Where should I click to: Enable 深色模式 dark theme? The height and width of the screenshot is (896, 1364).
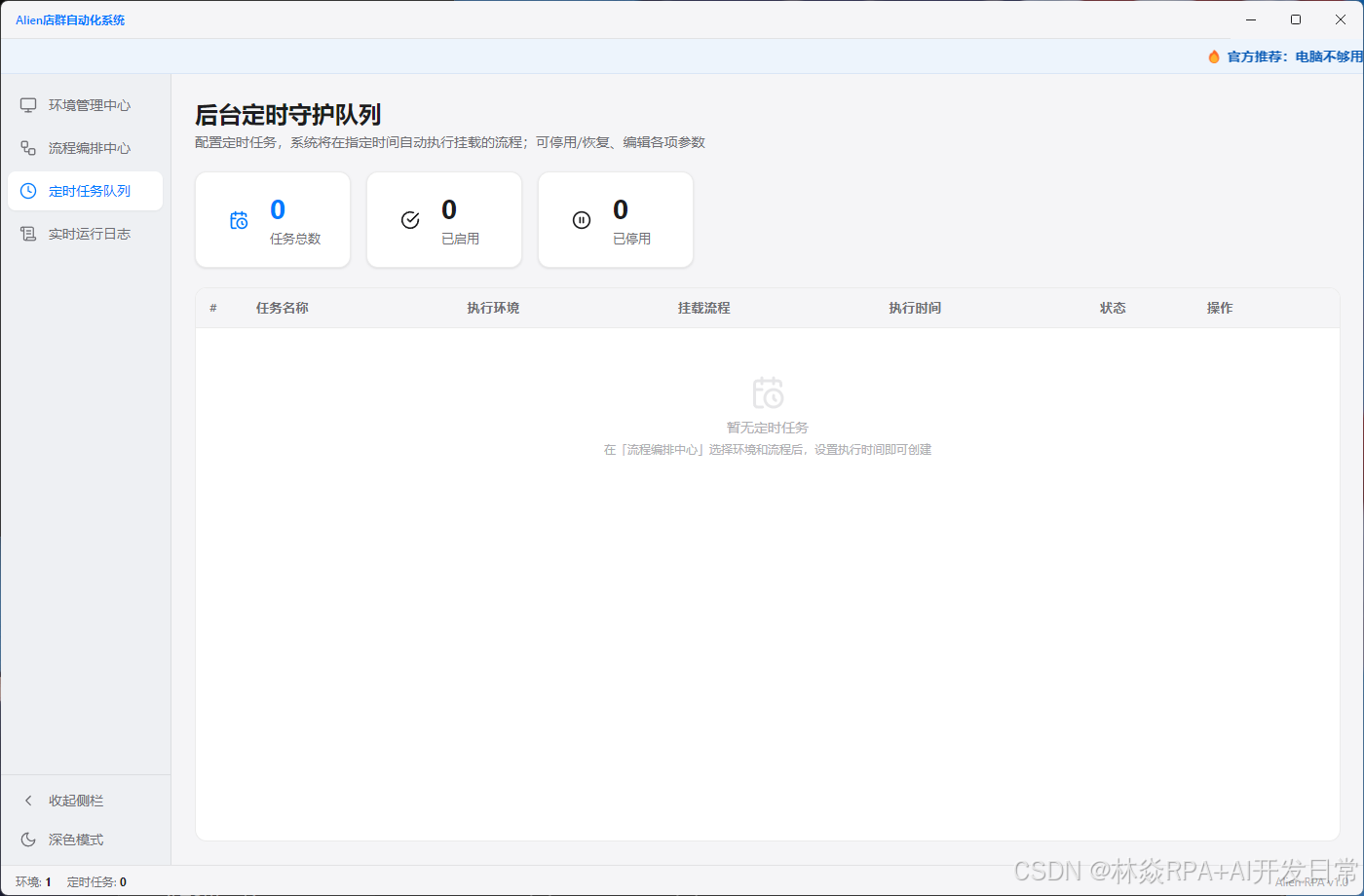[85, 840]
